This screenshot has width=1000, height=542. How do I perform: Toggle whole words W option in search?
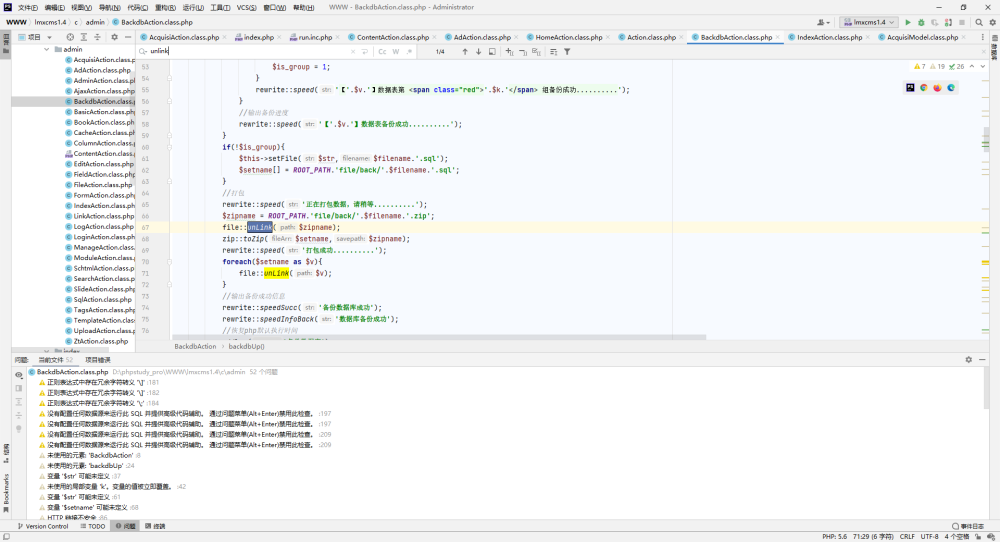tap(395, 52)
